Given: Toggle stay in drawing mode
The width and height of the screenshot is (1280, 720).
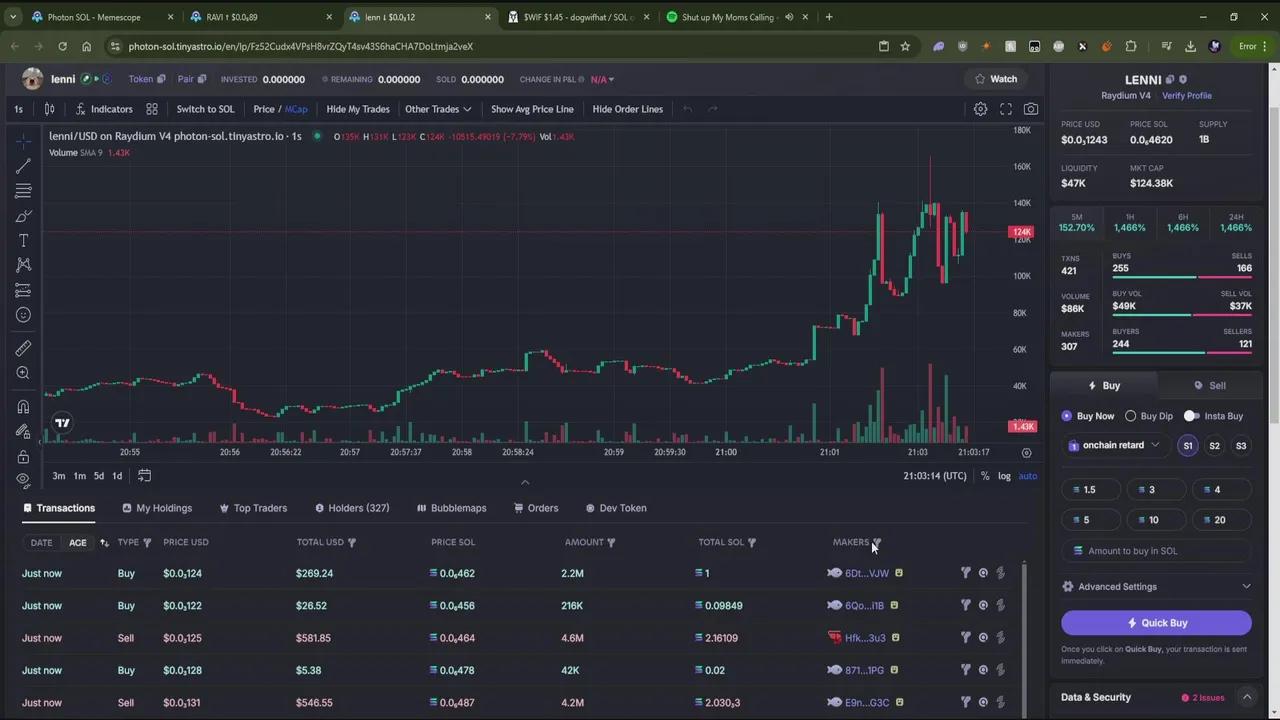Looking at the screenshot, I should point(23,431).
